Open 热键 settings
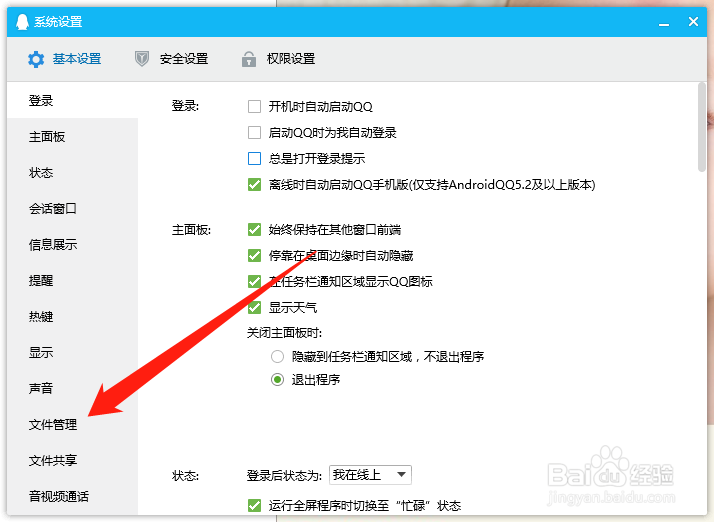The width and height of the screenshot is (714, 522). click(x=72, y=317)
